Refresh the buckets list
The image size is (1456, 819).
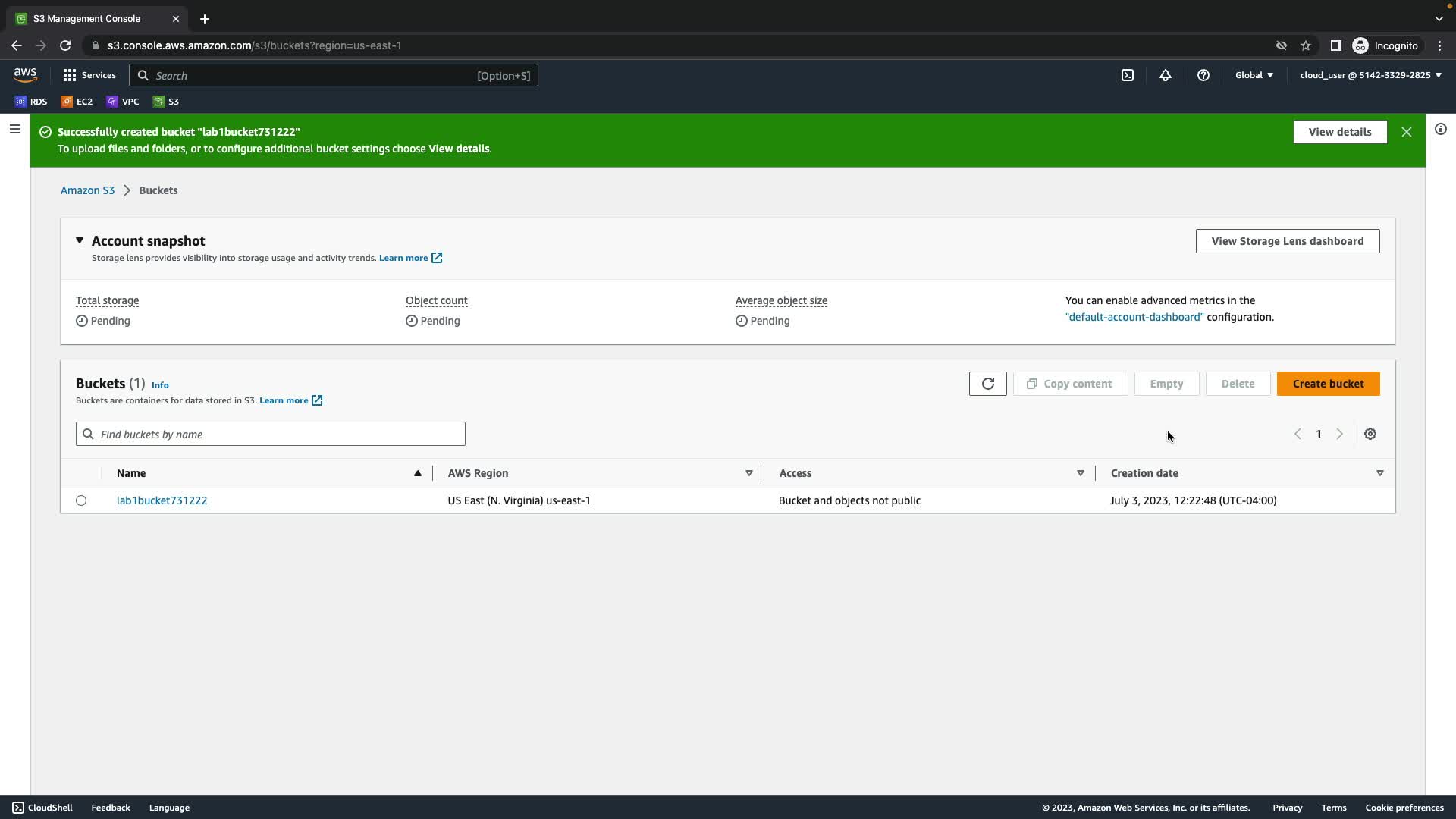point(987,384)
